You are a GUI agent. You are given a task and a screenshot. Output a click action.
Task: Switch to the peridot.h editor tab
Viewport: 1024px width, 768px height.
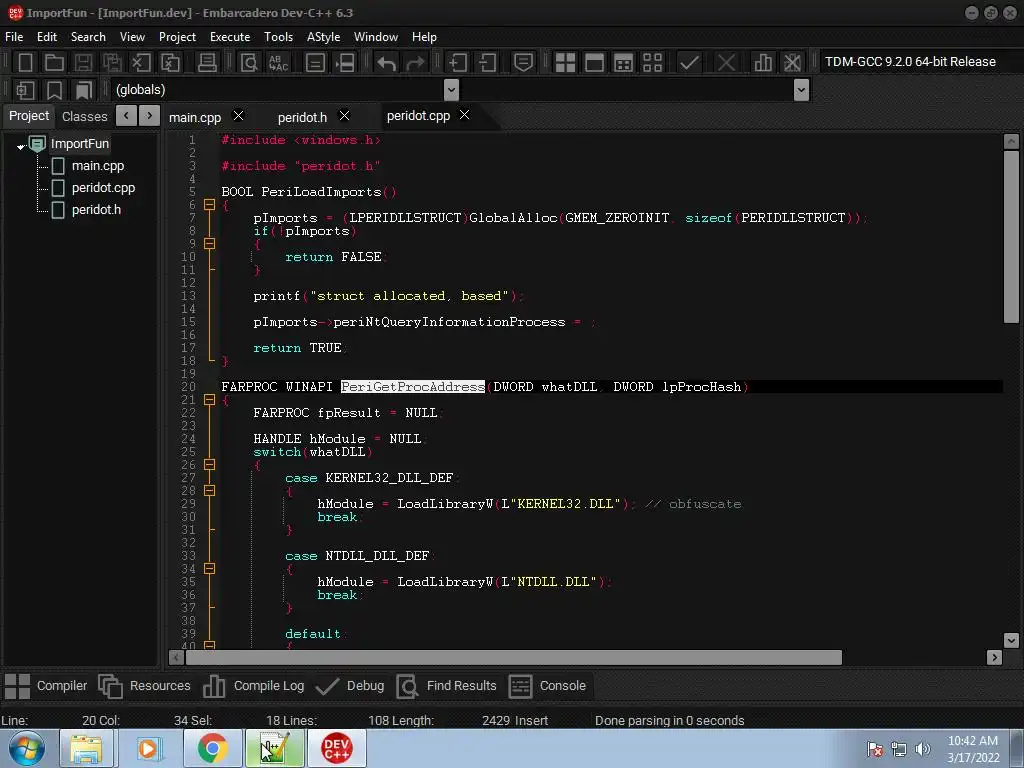pos(302,117)
